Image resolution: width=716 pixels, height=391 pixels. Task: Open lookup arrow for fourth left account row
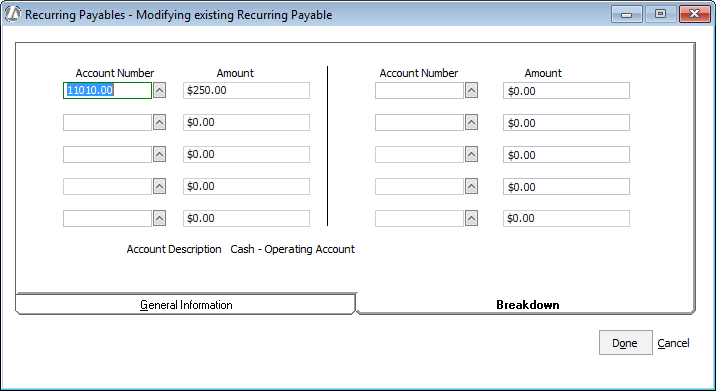point(159,186)
